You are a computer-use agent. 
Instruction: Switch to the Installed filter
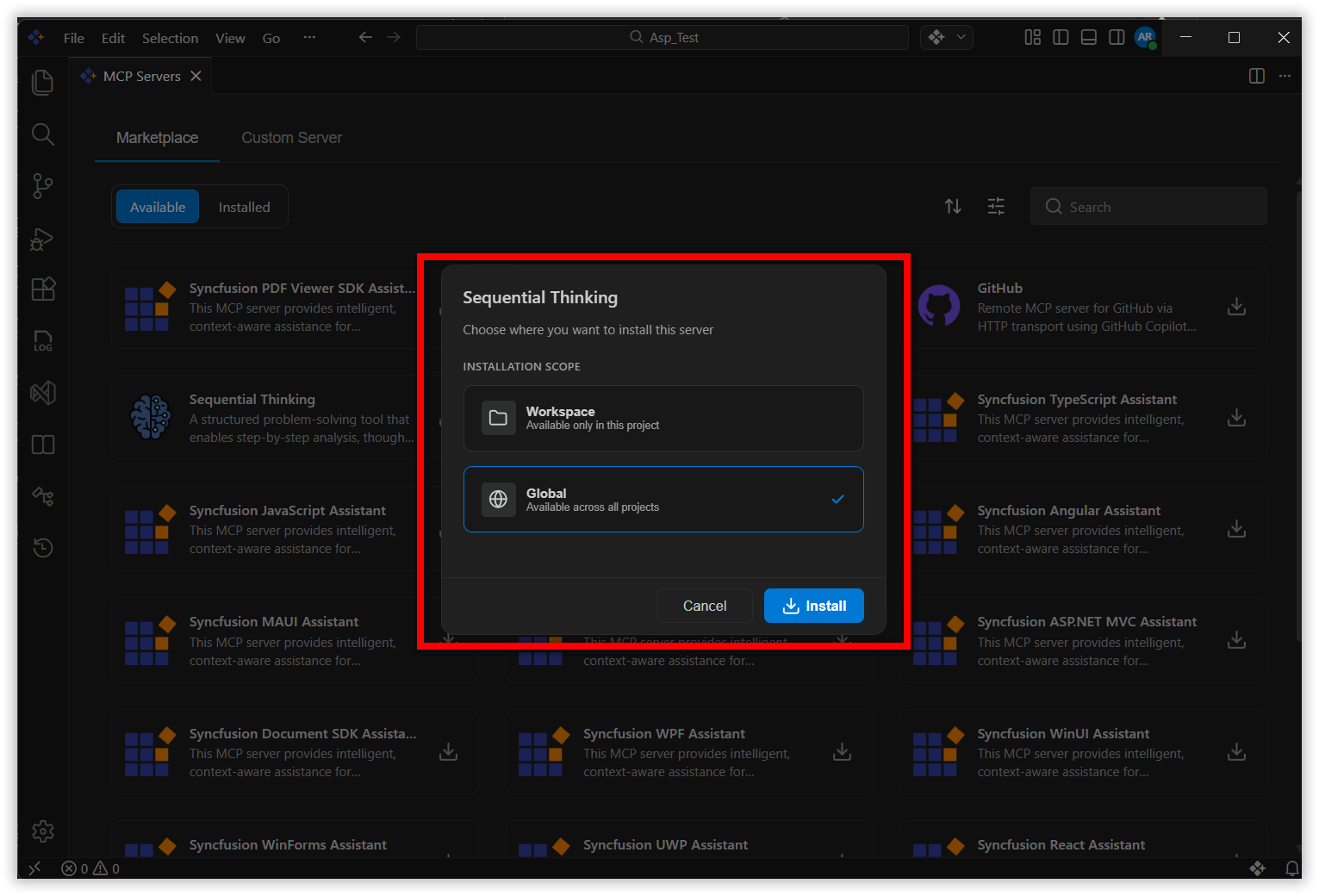tap(244, 208)
